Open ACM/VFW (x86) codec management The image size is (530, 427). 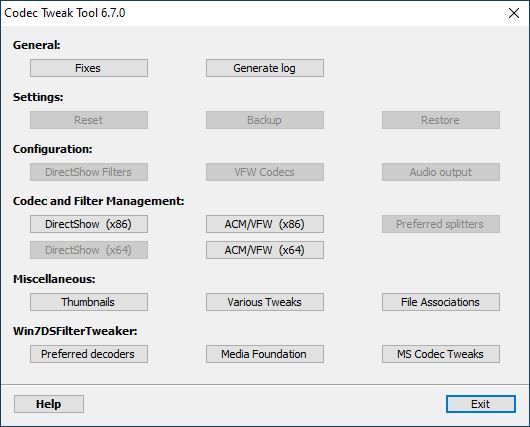pos(265,224)
